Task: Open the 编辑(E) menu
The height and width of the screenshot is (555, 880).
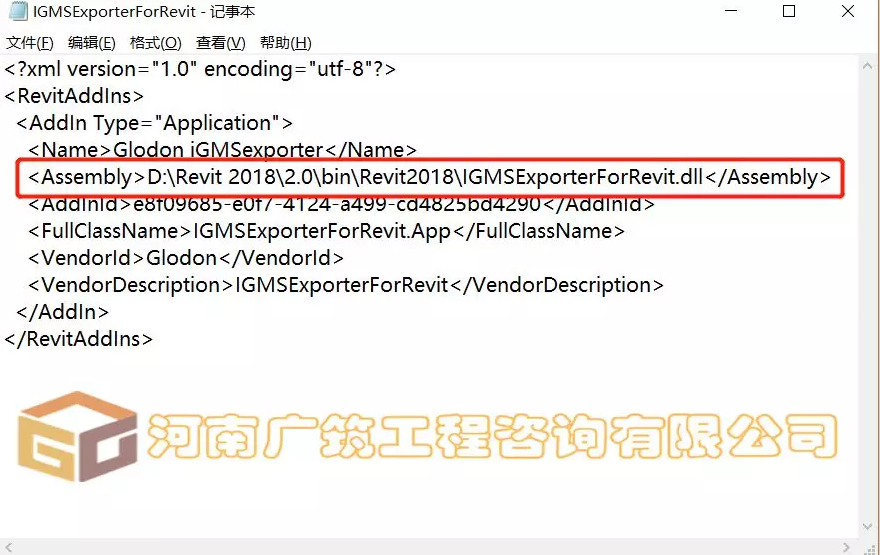Action: pos(91,43)
